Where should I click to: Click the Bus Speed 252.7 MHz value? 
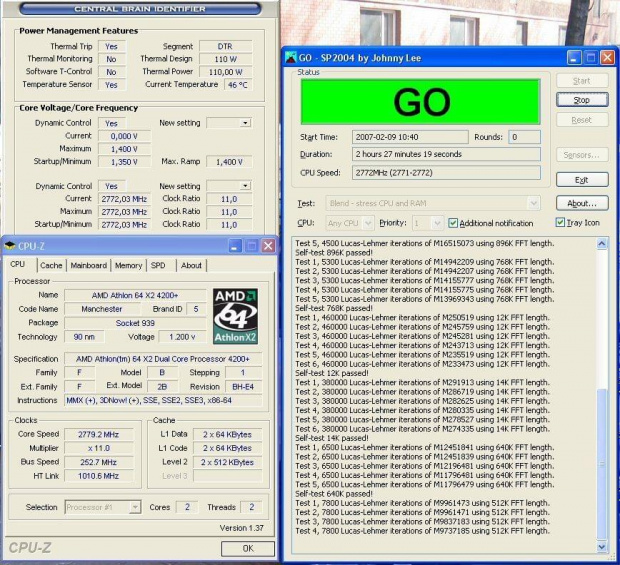pyautogui.click(x=99, y=462)
